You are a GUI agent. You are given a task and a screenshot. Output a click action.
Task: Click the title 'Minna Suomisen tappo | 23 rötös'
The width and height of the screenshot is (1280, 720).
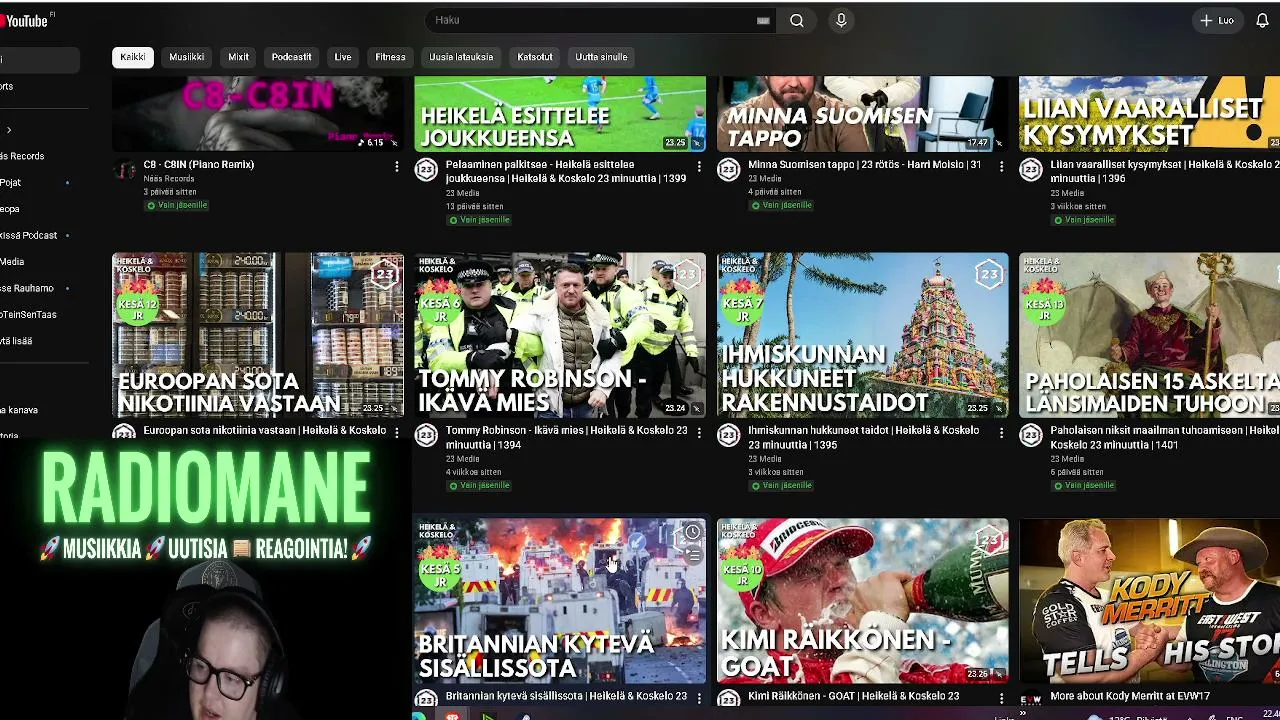click(864, 164)
